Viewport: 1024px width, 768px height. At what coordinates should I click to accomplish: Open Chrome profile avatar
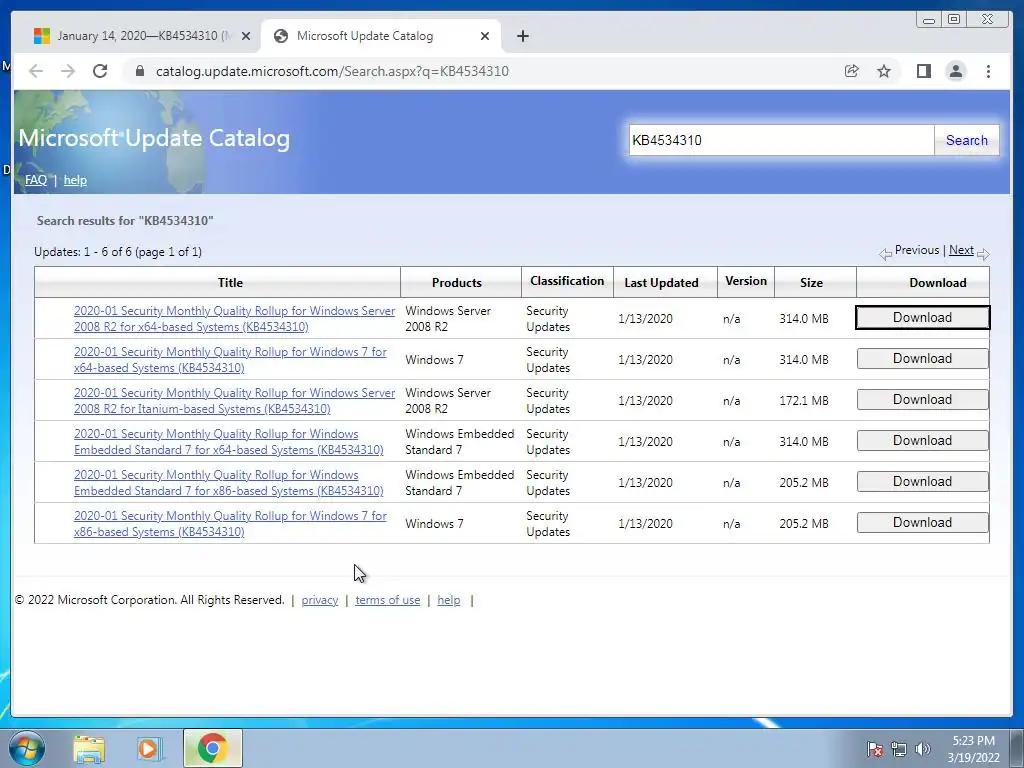pyautogui.click(x=955, y=71)
